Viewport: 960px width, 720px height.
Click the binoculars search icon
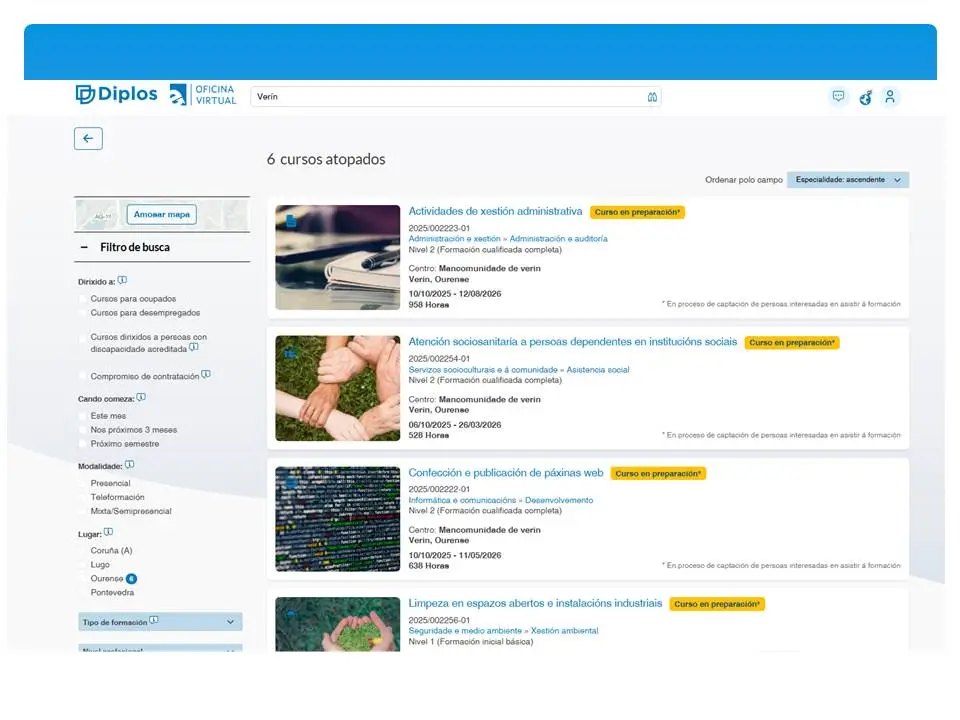[x=652, y=97]
